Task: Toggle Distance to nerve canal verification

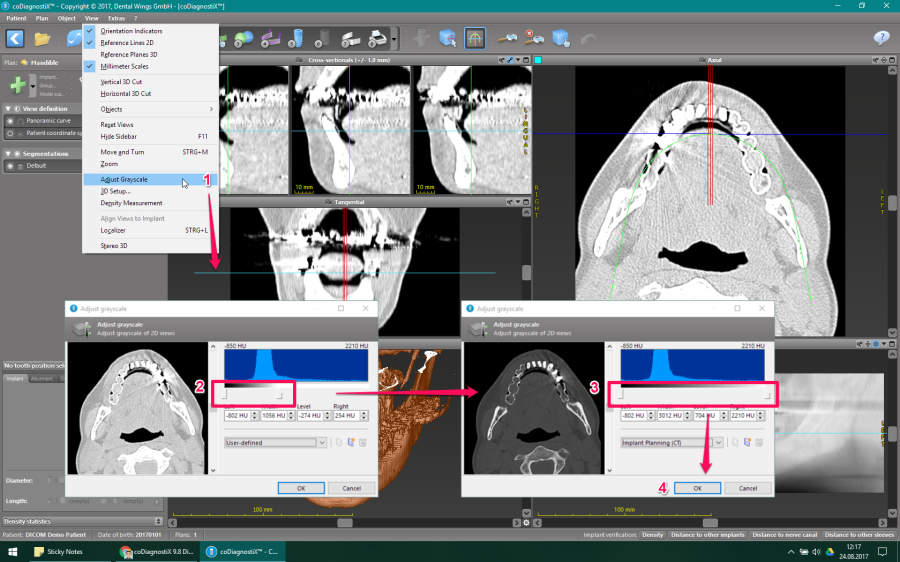Action: [x=784, y=535]
